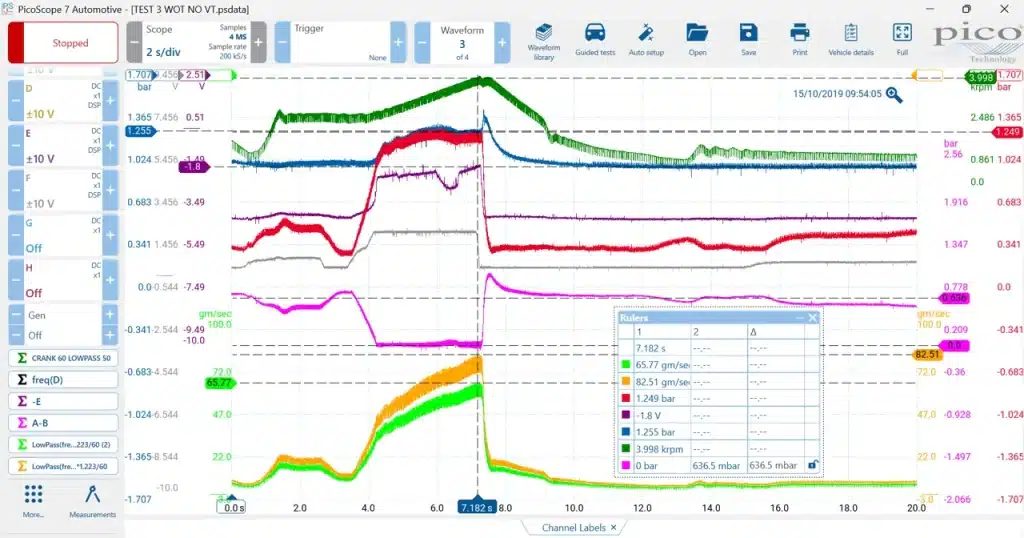This screenshot has height=538, width=1024.
Task: Open the Trigger None settings panel
Action: pos(340,42)
